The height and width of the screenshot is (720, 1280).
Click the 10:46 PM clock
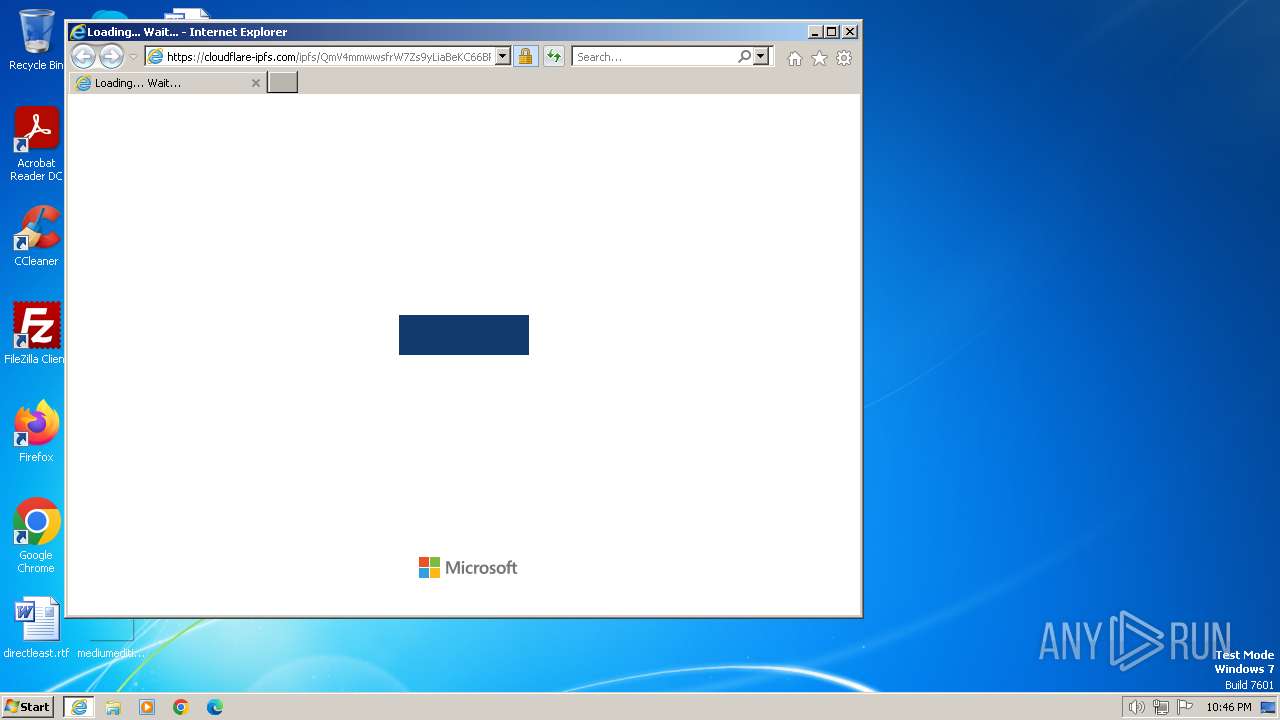pos(1229,707)
